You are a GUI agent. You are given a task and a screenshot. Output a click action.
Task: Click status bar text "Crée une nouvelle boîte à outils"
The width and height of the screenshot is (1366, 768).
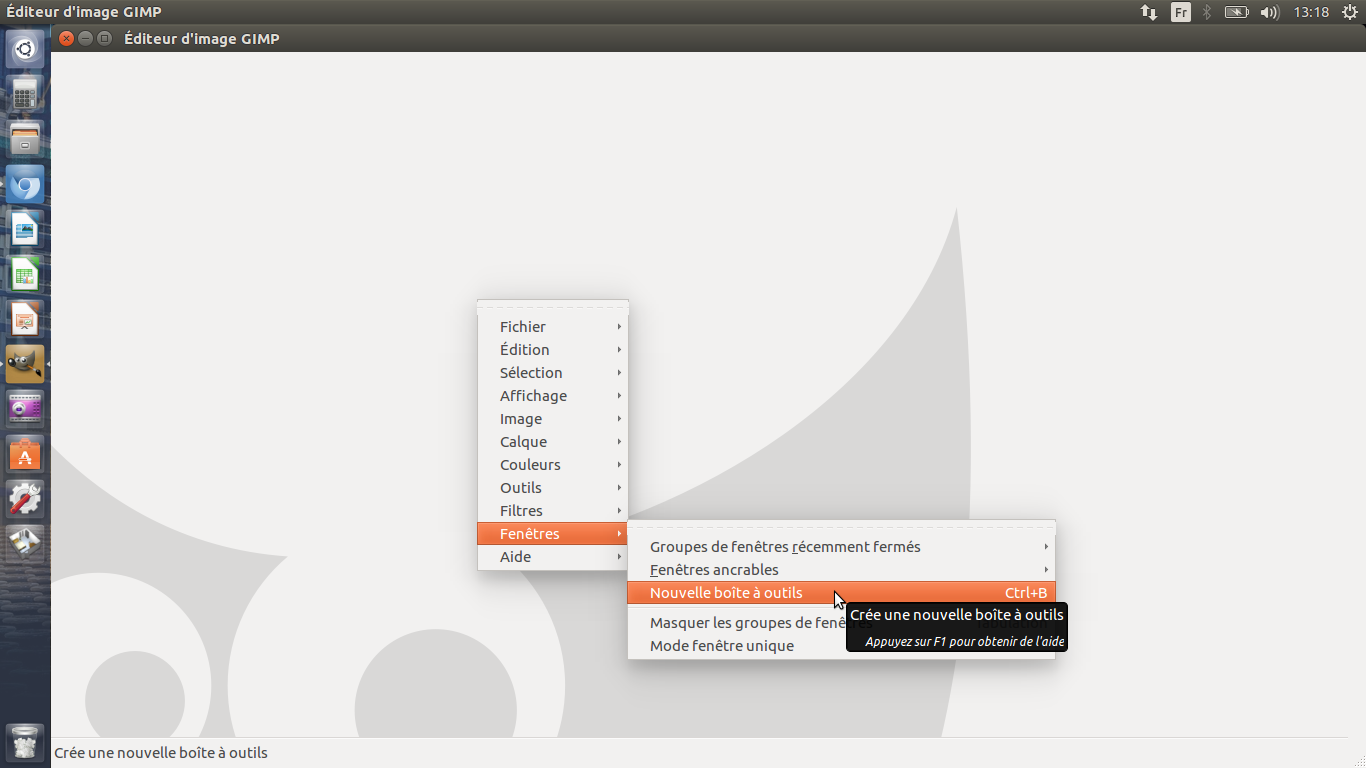pyautogui.click(x=161, y=753)
